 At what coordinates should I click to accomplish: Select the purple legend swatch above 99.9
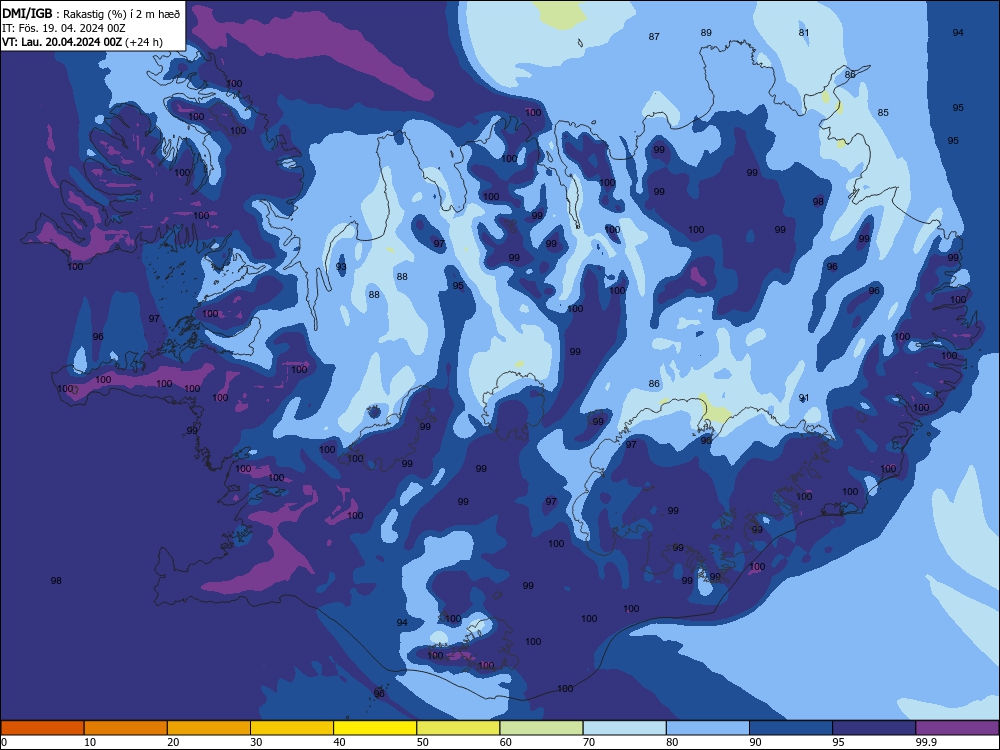[957, 728]
